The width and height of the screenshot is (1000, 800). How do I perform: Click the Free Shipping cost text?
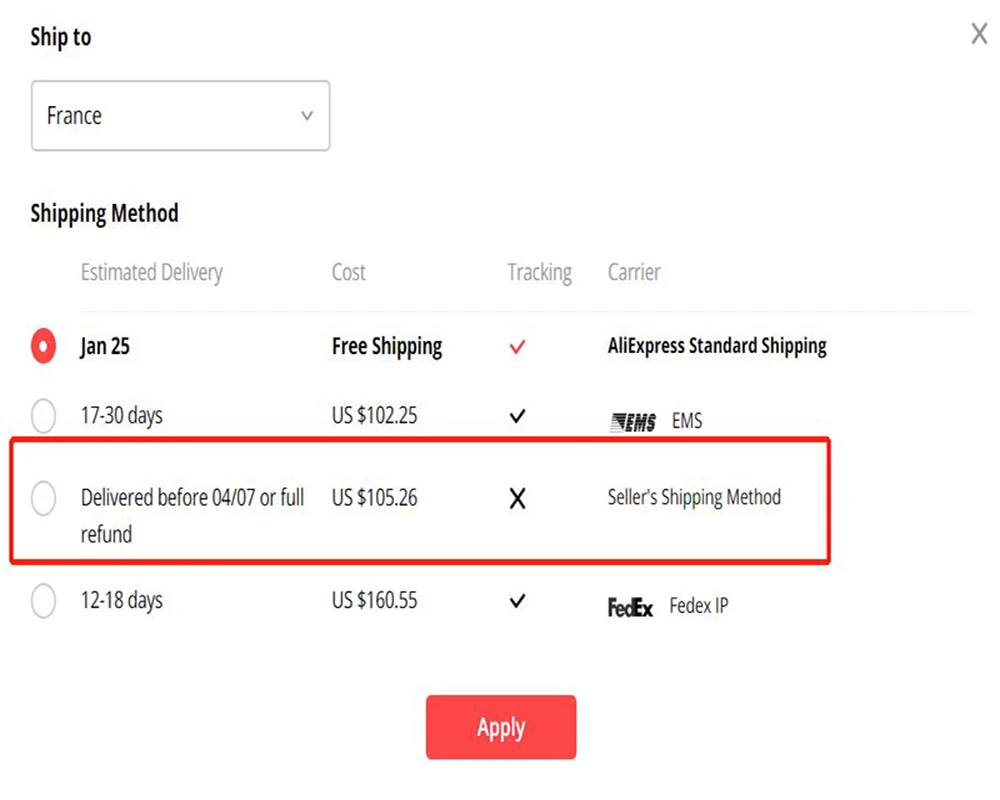click(387, 347)
